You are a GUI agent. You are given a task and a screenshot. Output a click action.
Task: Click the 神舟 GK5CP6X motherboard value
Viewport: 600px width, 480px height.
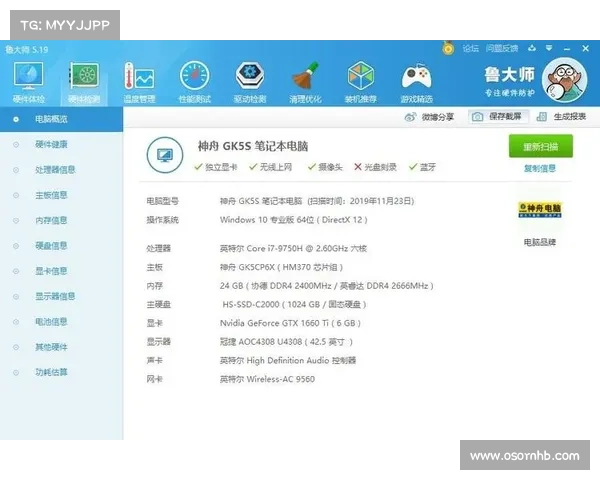click(281, 267)
